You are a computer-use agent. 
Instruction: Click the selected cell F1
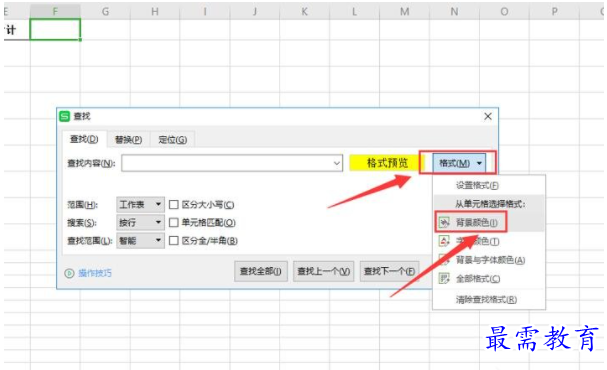click(55, 29)
